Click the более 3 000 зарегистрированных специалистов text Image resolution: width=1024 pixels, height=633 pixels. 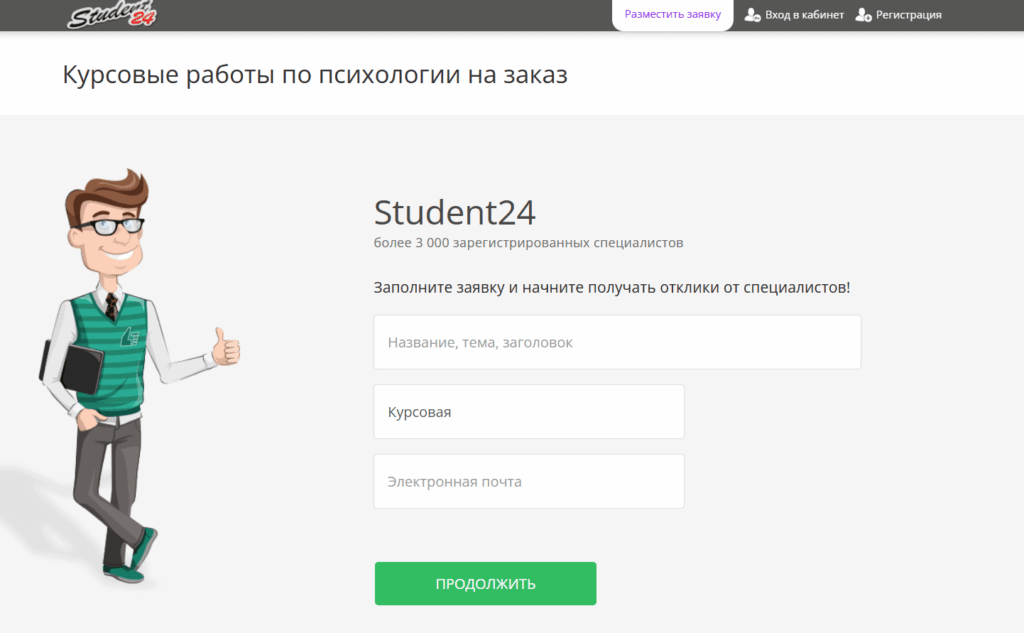point(528,243)
